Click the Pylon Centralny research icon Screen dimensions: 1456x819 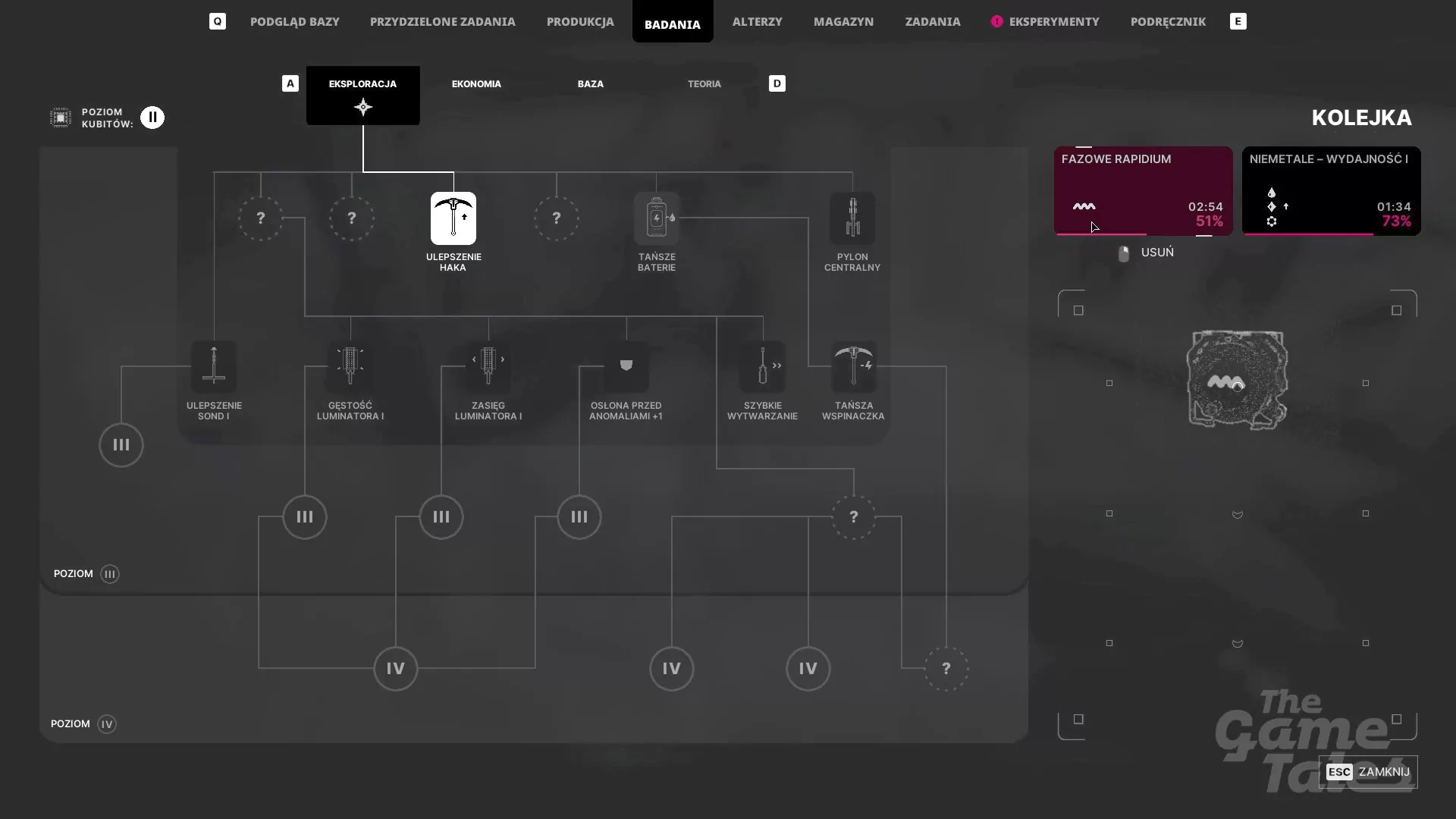coord(852,218)
